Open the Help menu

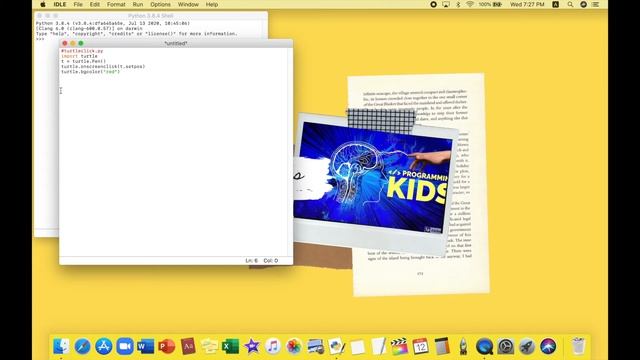pyautogui.click(x=211, y=4)
